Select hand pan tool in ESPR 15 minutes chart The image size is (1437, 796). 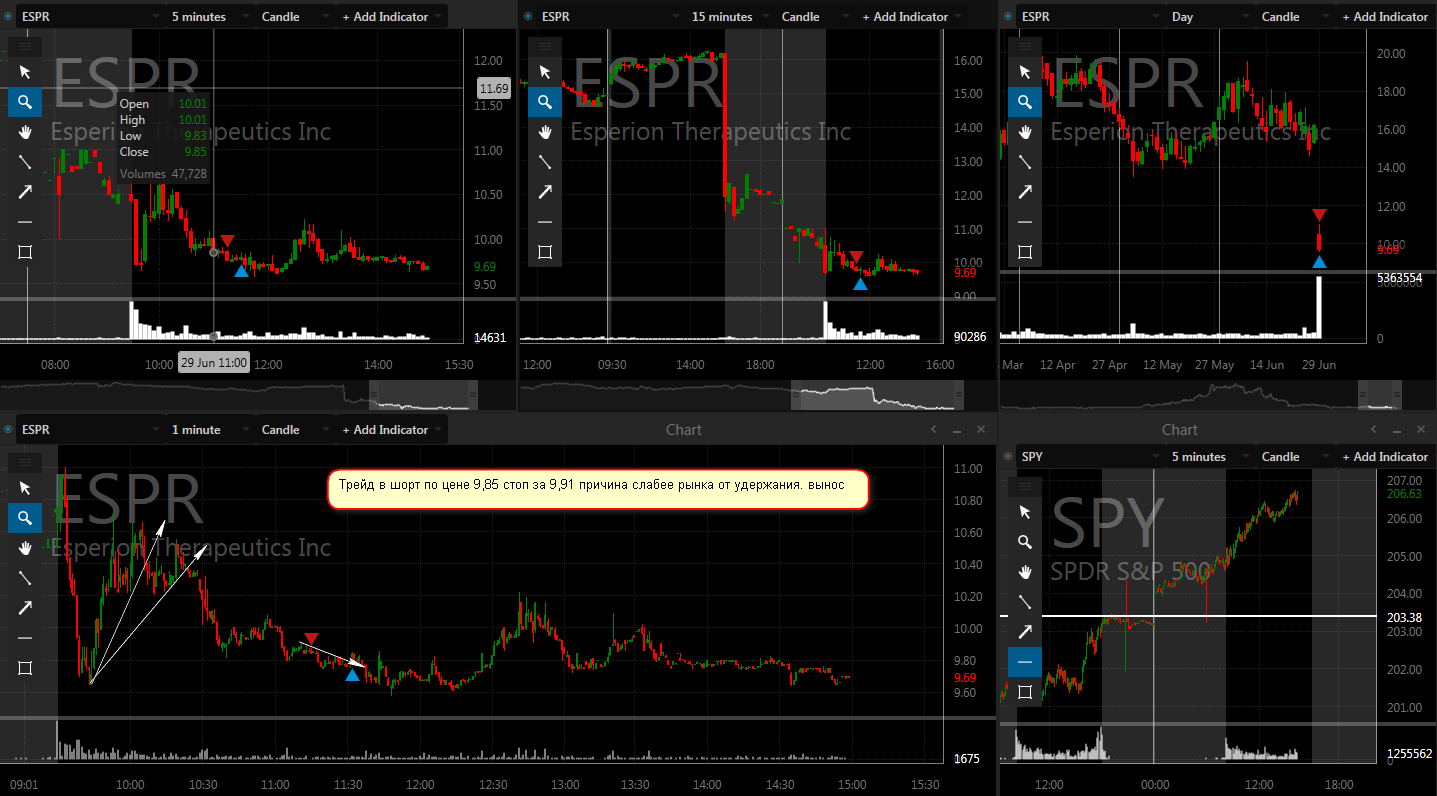click(545, 132)
